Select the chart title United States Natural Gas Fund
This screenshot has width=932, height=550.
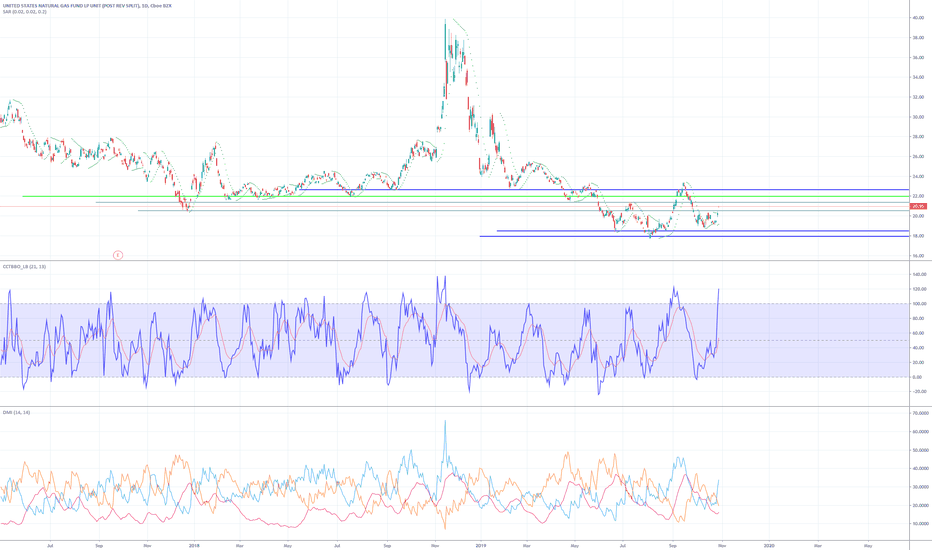pyautogui.click(x=87, y=5)
